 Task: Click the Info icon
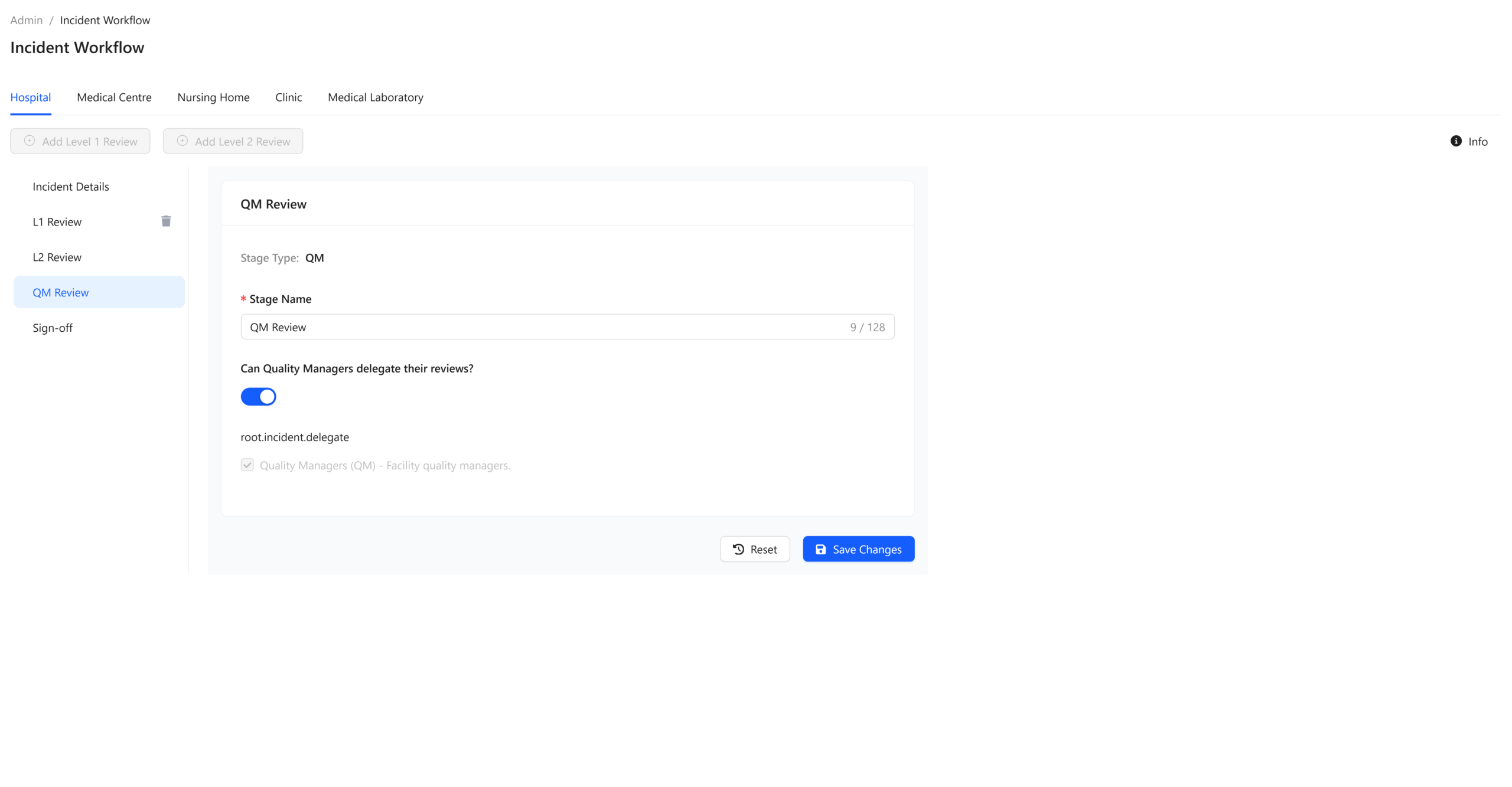(1456, 141)
